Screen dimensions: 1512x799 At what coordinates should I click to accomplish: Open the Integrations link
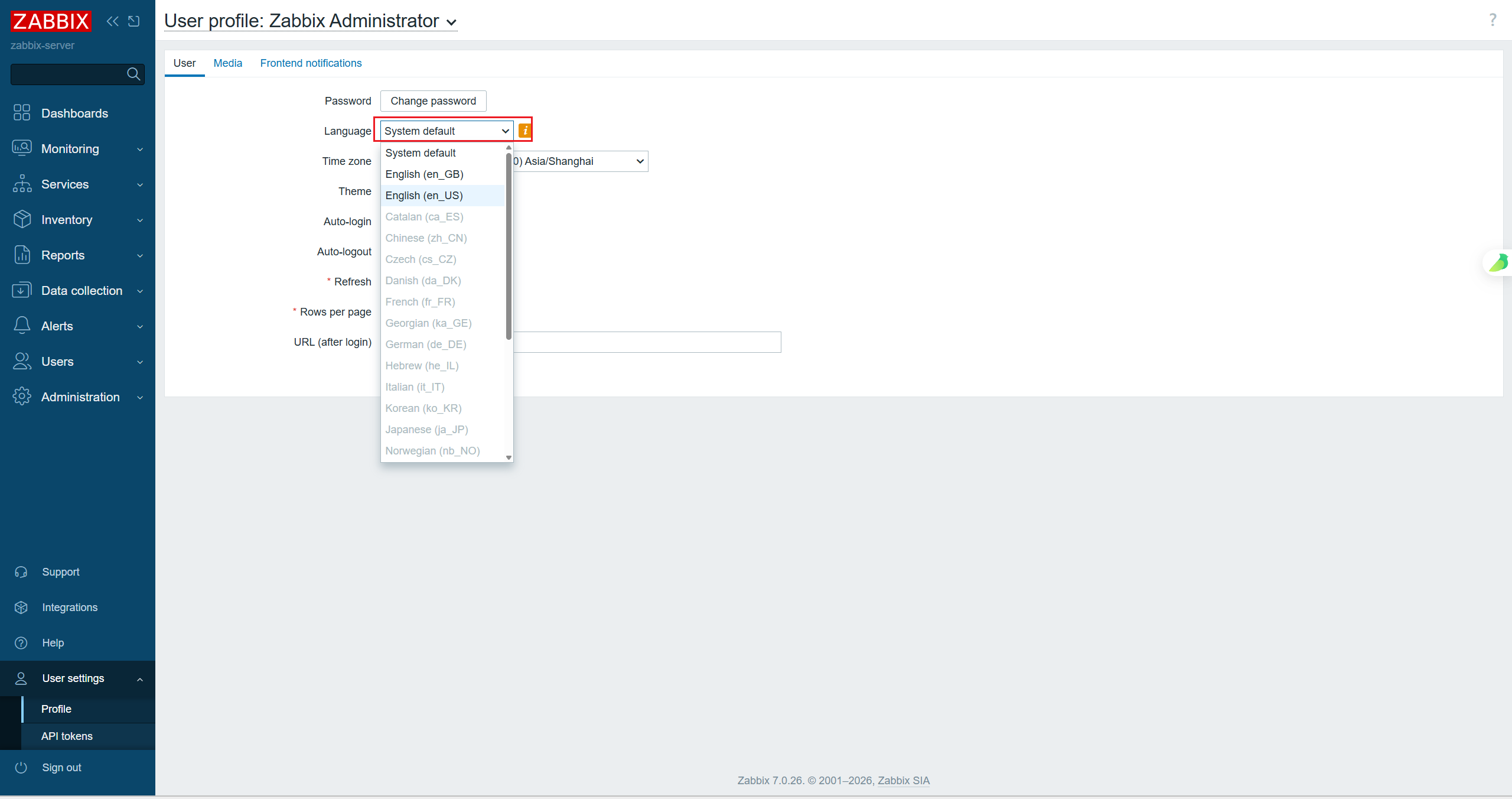(70, 608)
